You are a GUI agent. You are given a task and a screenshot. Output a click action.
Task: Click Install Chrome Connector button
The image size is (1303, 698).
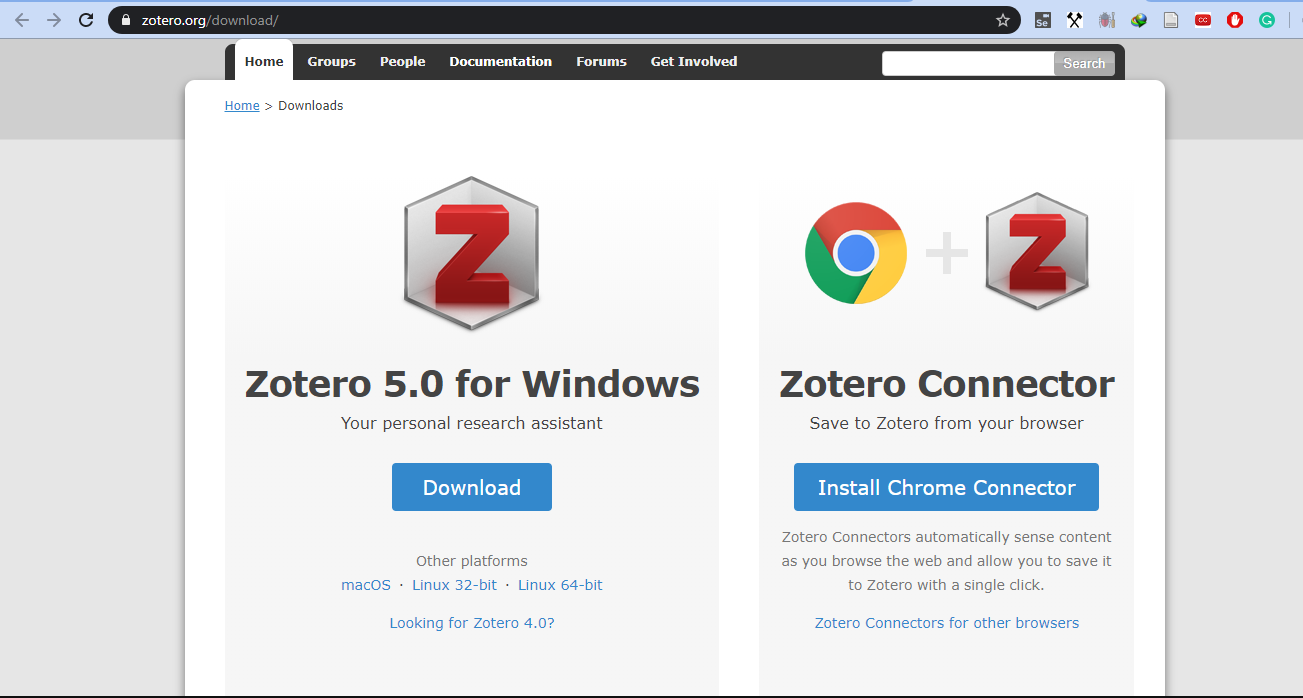click(x=946, y=487)
